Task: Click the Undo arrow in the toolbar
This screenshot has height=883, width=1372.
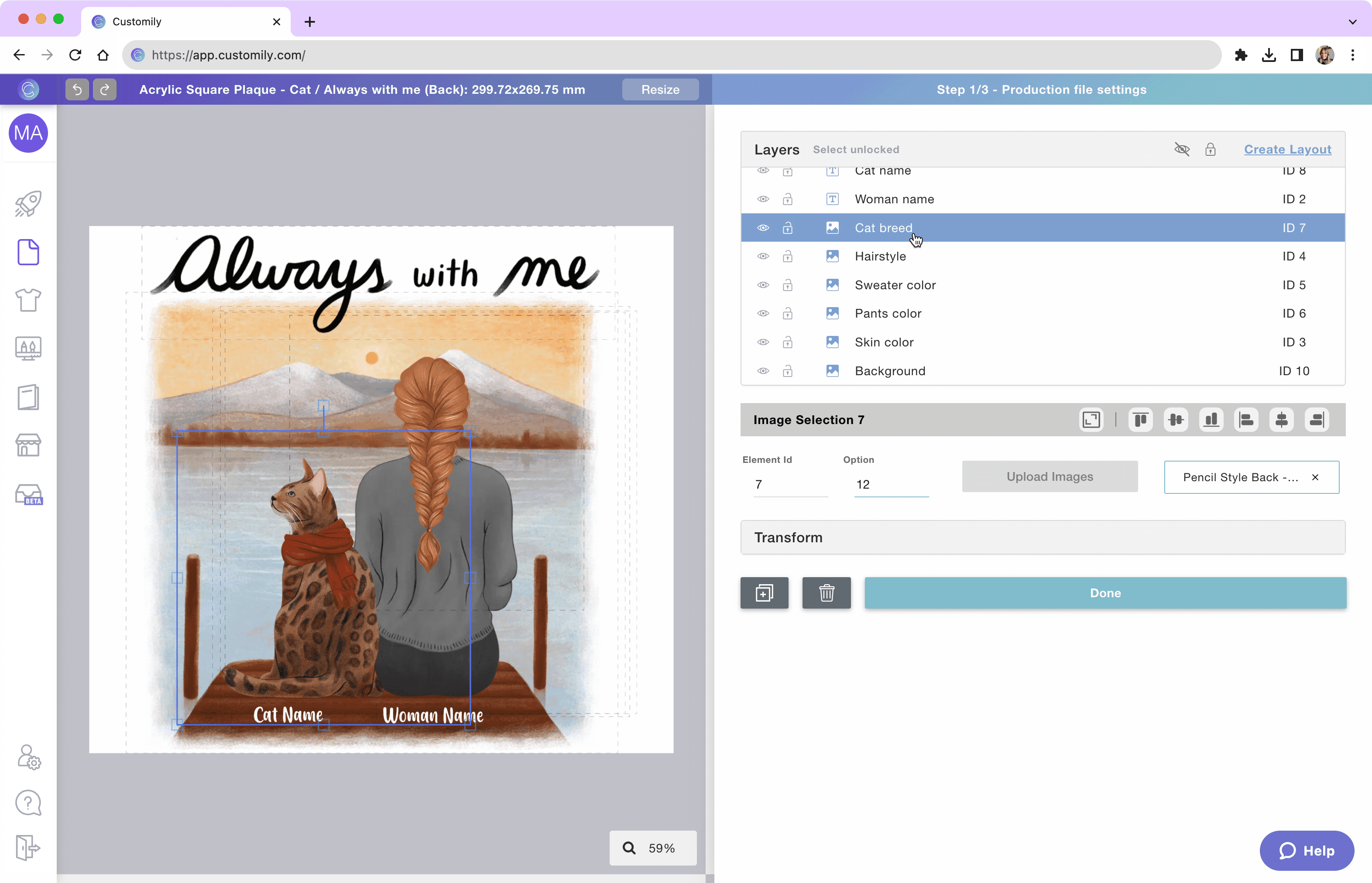Action: coord(77,89)
